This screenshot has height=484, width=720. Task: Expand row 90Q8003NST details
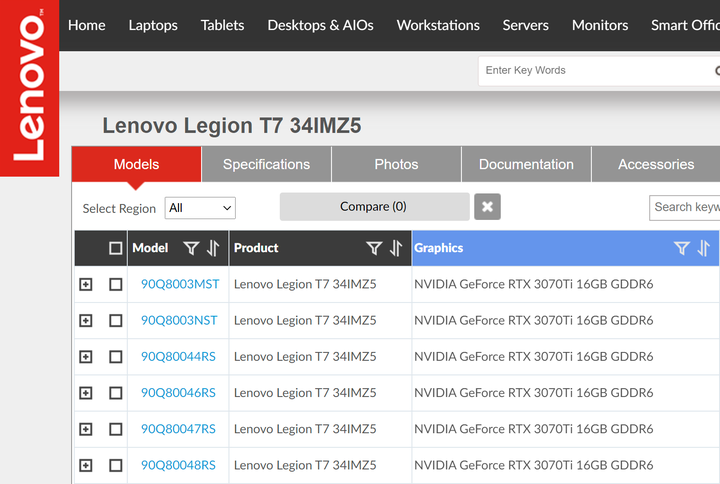[x=86, y=321]
